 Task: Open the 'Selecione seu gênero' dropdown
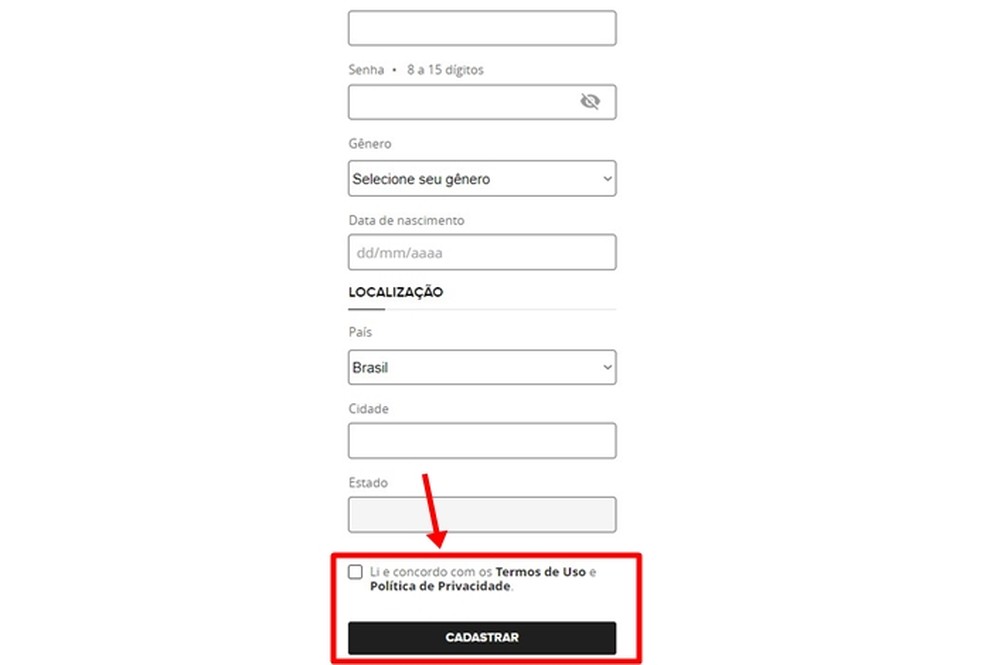pos(482,179)
